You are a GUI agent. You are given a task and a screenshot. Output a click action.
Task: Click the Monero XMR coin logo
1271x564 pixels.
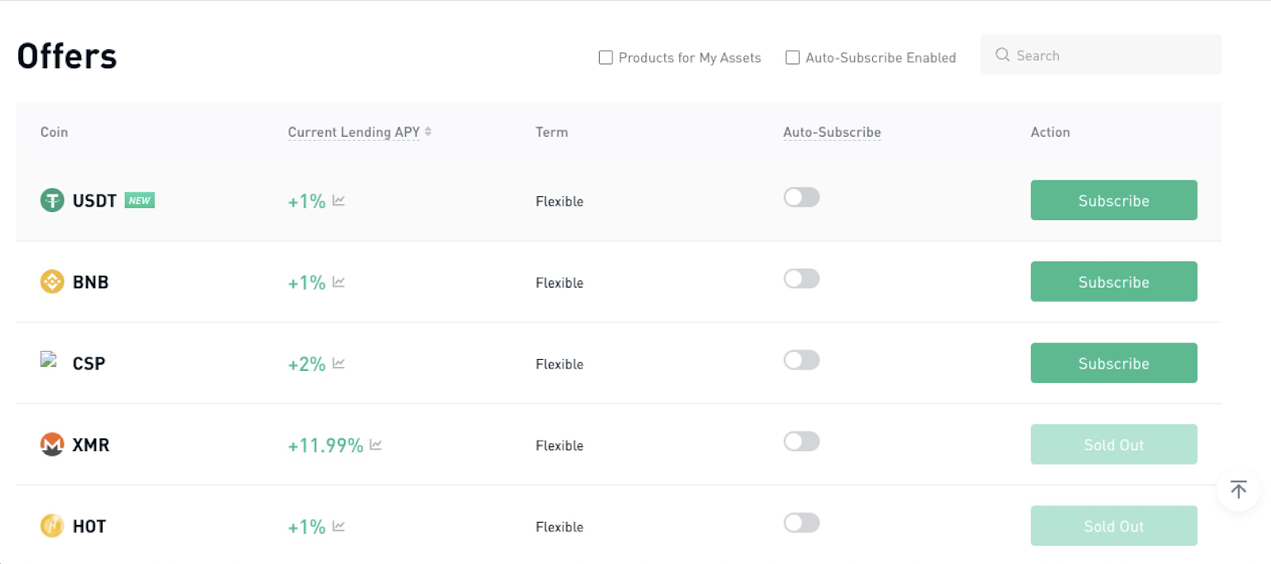pos(52,444)
